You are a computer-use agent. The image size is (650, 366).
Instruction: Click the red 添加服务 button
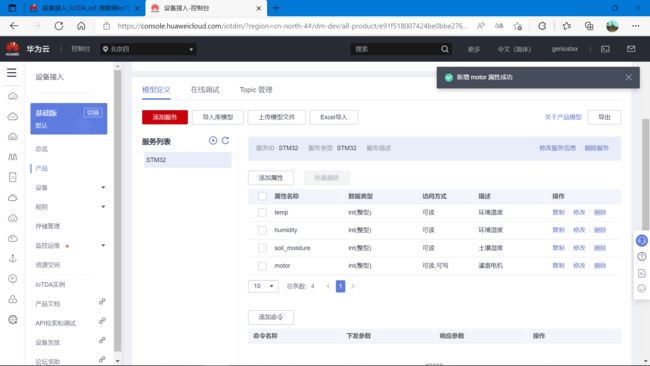pyautogui.click(x=165, y=117)
